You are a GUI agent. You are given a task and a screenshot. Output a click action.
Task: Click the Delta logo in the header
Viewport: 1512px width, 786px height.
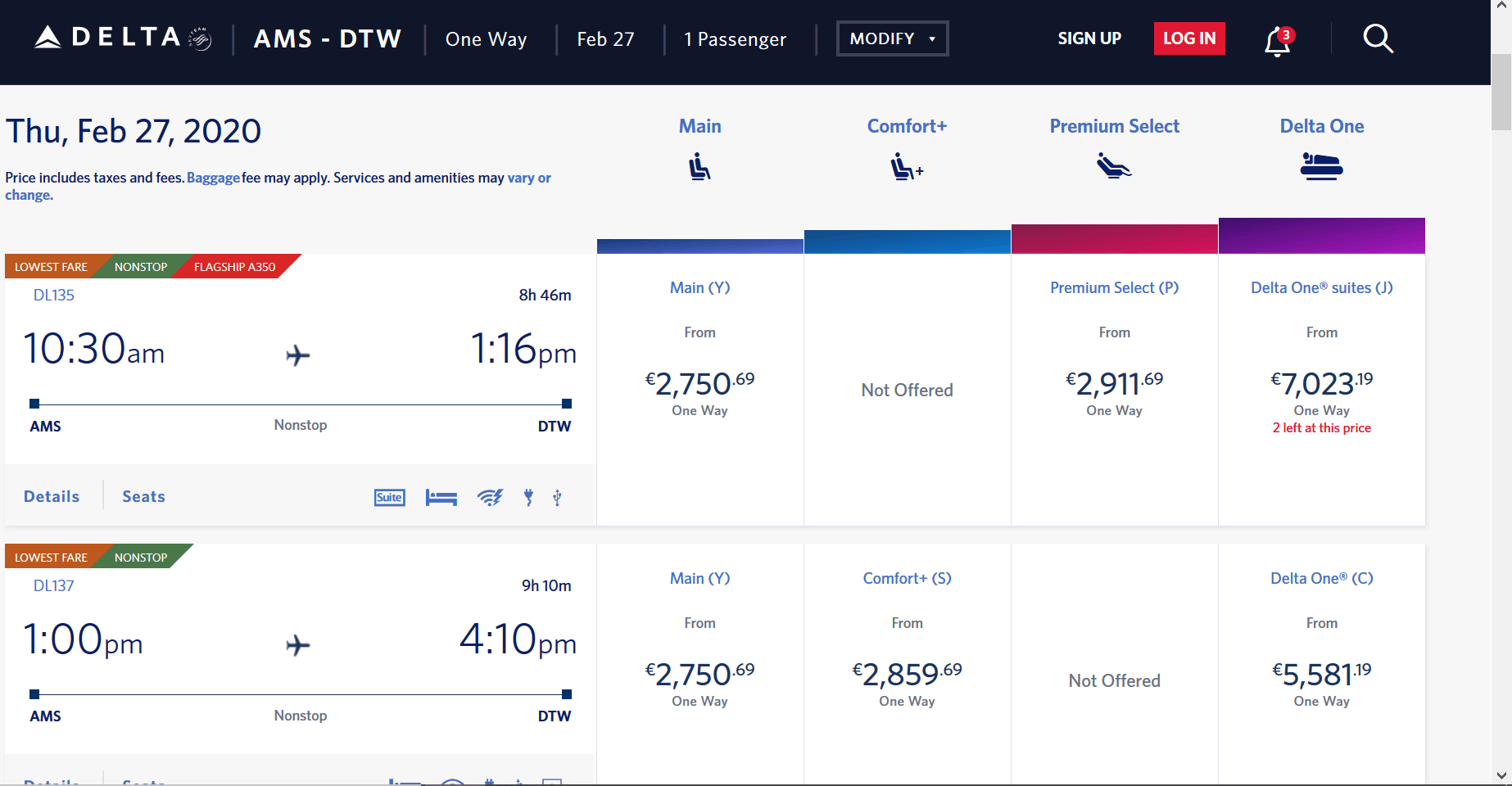click(123, 38)
